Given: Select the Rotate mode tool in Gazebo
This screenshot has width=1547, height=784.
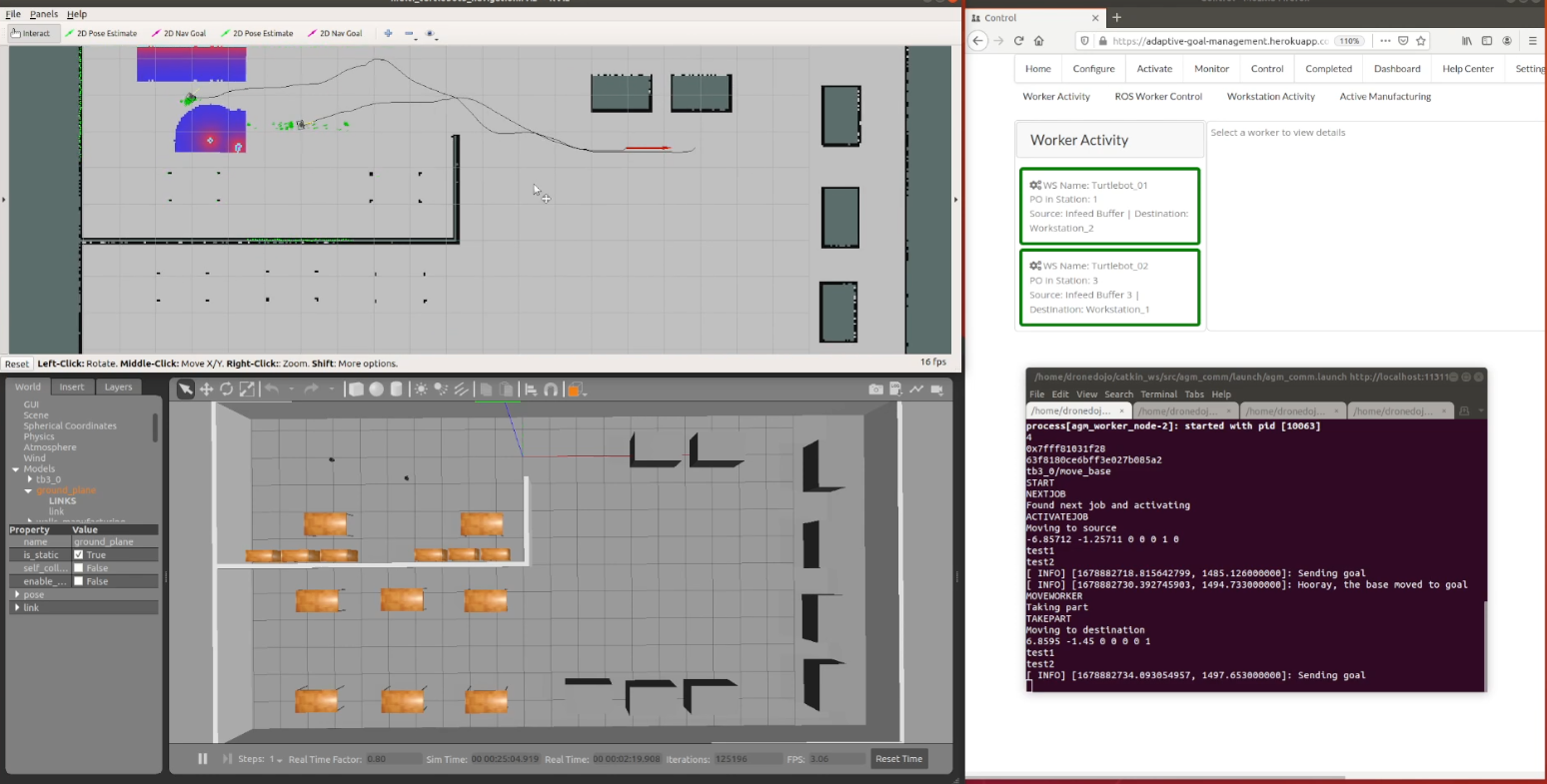Looking at the screenshot, I should 227,390.
